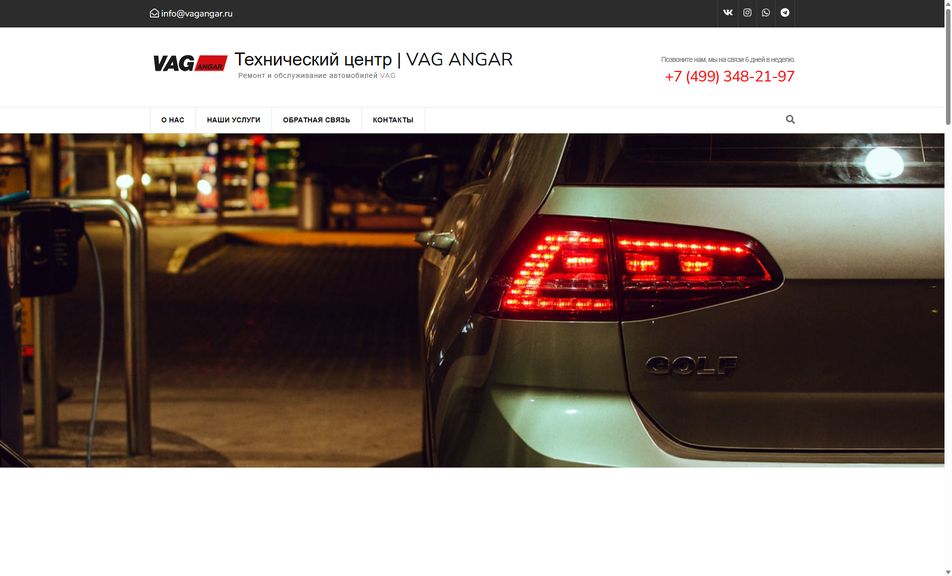Screen dimensions: 952x576
Task: Open the VK social link icon
Action: coord(727,13)
